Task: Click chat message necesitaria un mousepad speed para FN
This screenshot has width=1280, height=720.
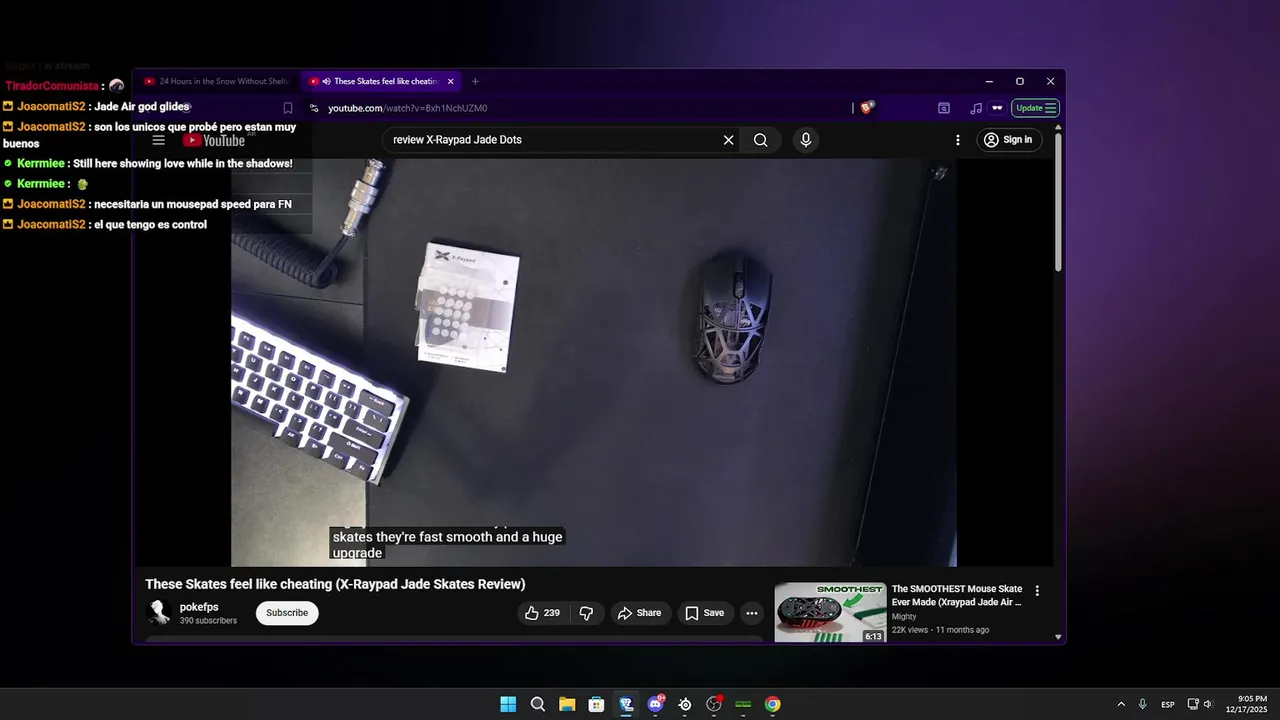Action: coord(193,204)
